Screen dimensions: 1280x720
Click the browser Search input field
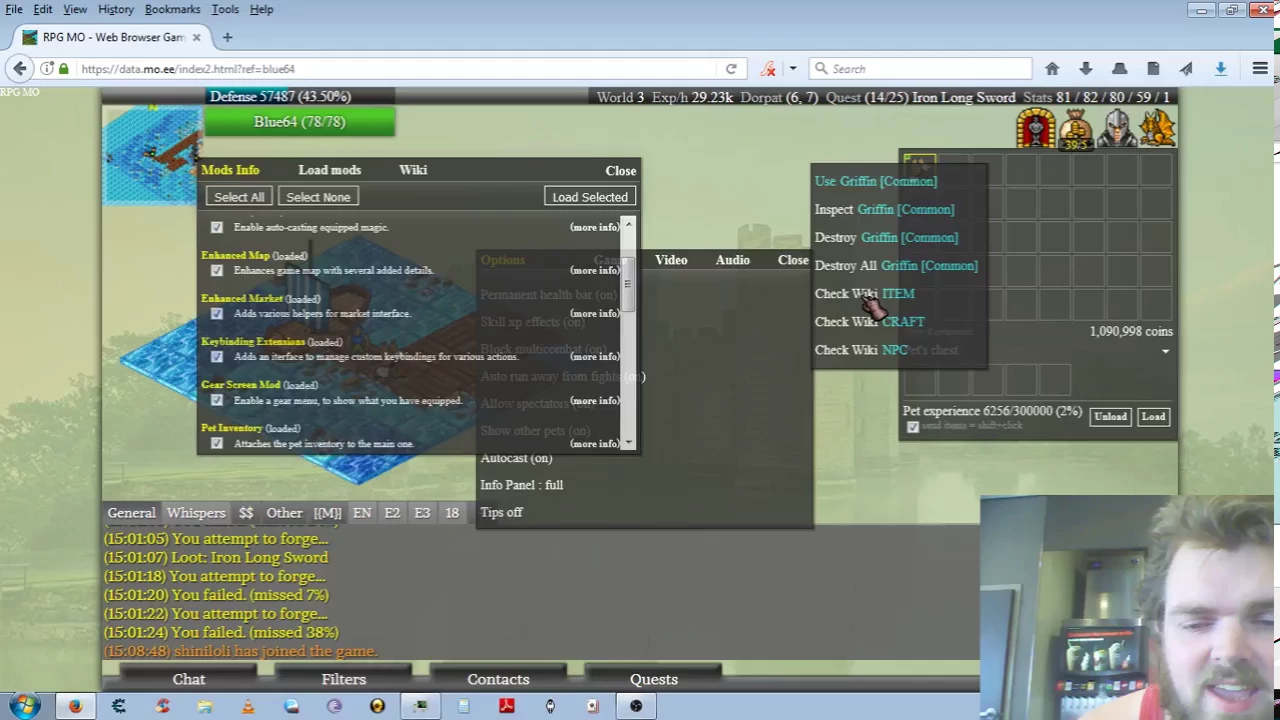tap(920, 69)
